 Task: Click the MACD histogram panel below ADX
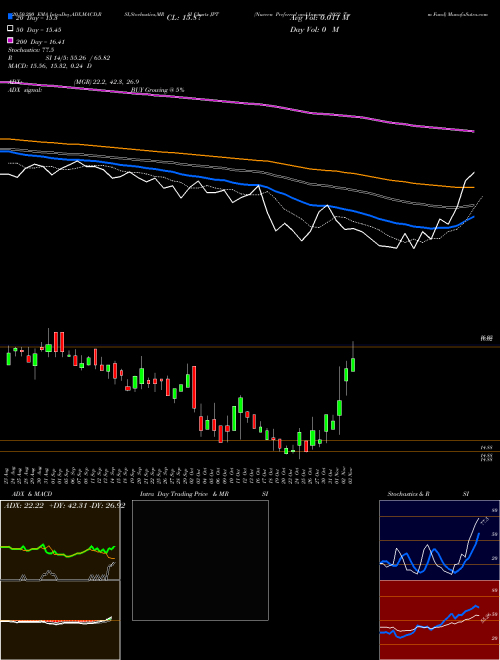60,620
